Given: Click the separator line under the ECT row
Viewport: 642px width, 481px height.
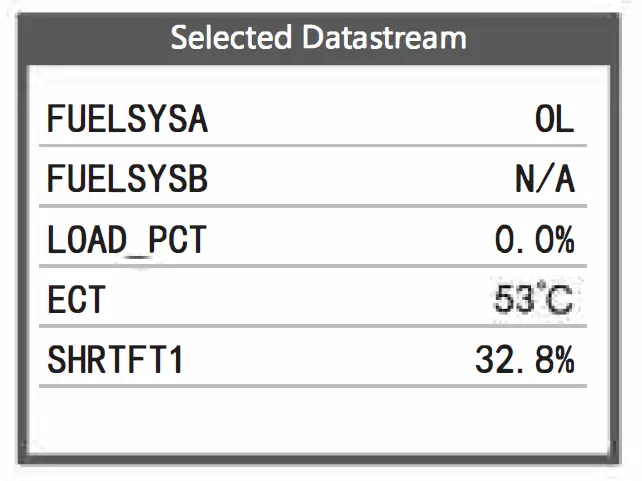Looking at the screenshot, I should pyautogui.click(x=318, y=325).
